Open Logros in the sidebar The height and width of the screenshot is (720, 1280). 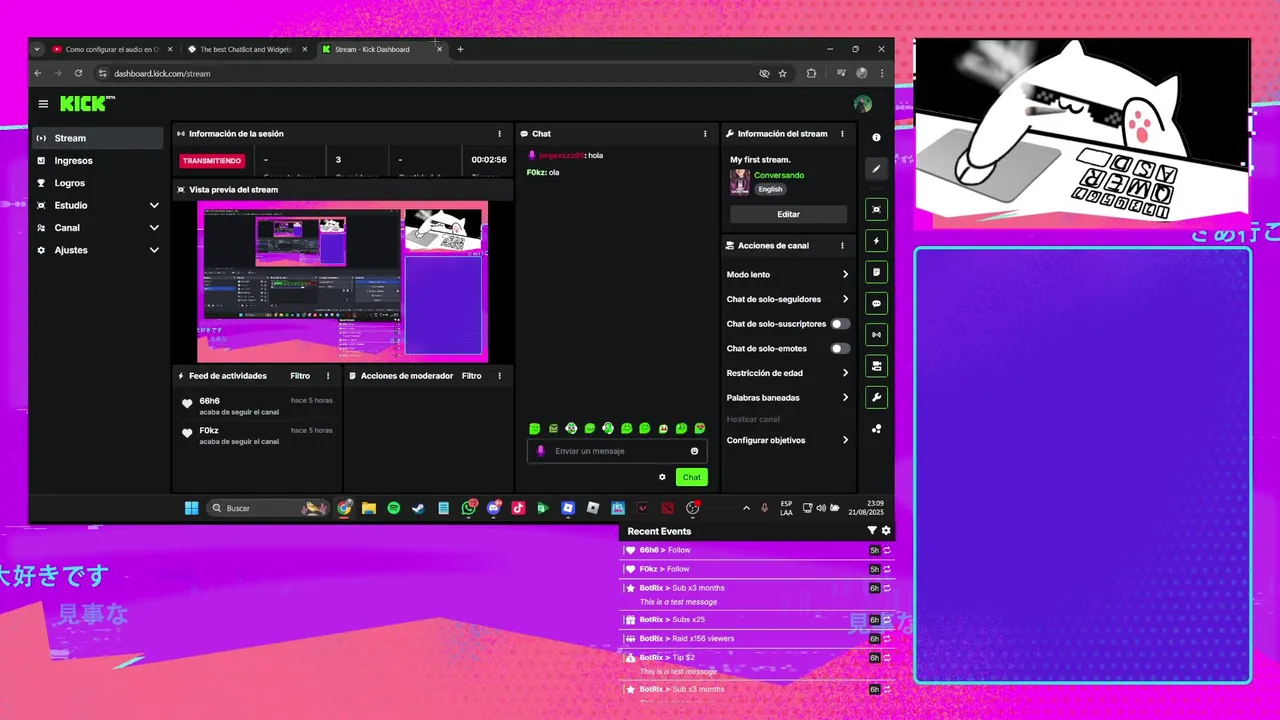click(98, 183)
